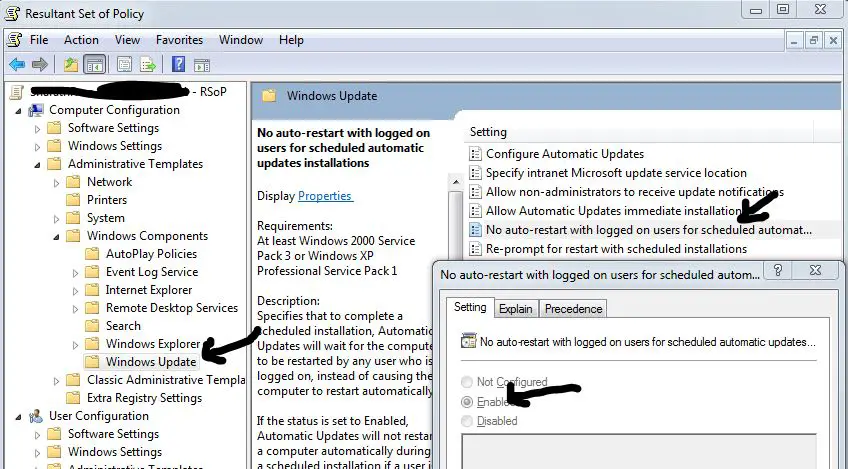
Task: Restore the inner MMC child window
Action: pos(813,40)
